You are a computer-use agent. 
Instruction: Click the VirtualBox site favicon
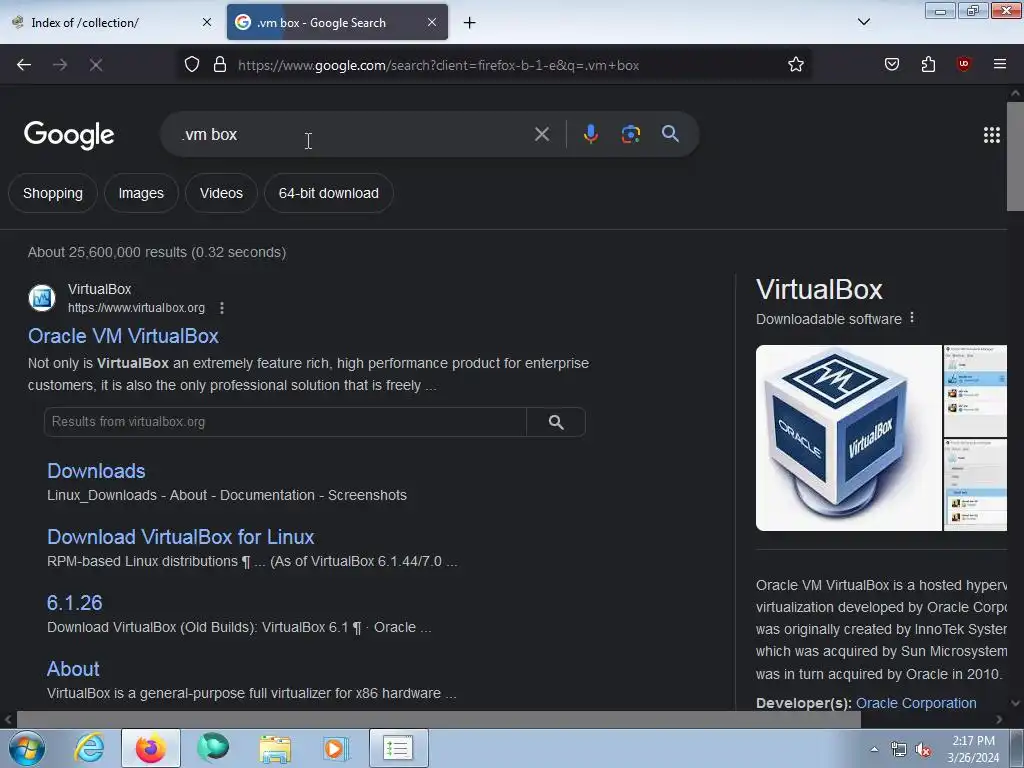click(42, 298)
